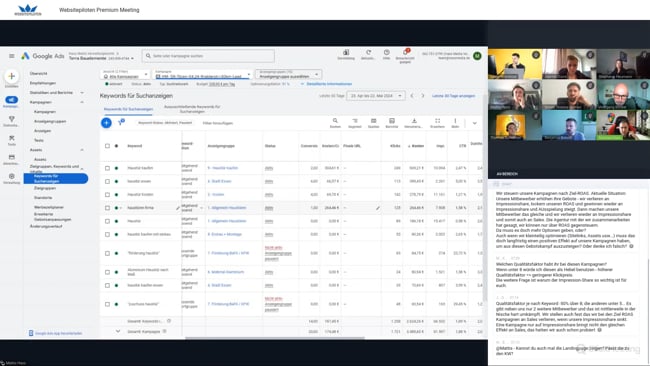Open the trophy icon in sidebar
Screen dimensions: 650x366
pos(12,119)
